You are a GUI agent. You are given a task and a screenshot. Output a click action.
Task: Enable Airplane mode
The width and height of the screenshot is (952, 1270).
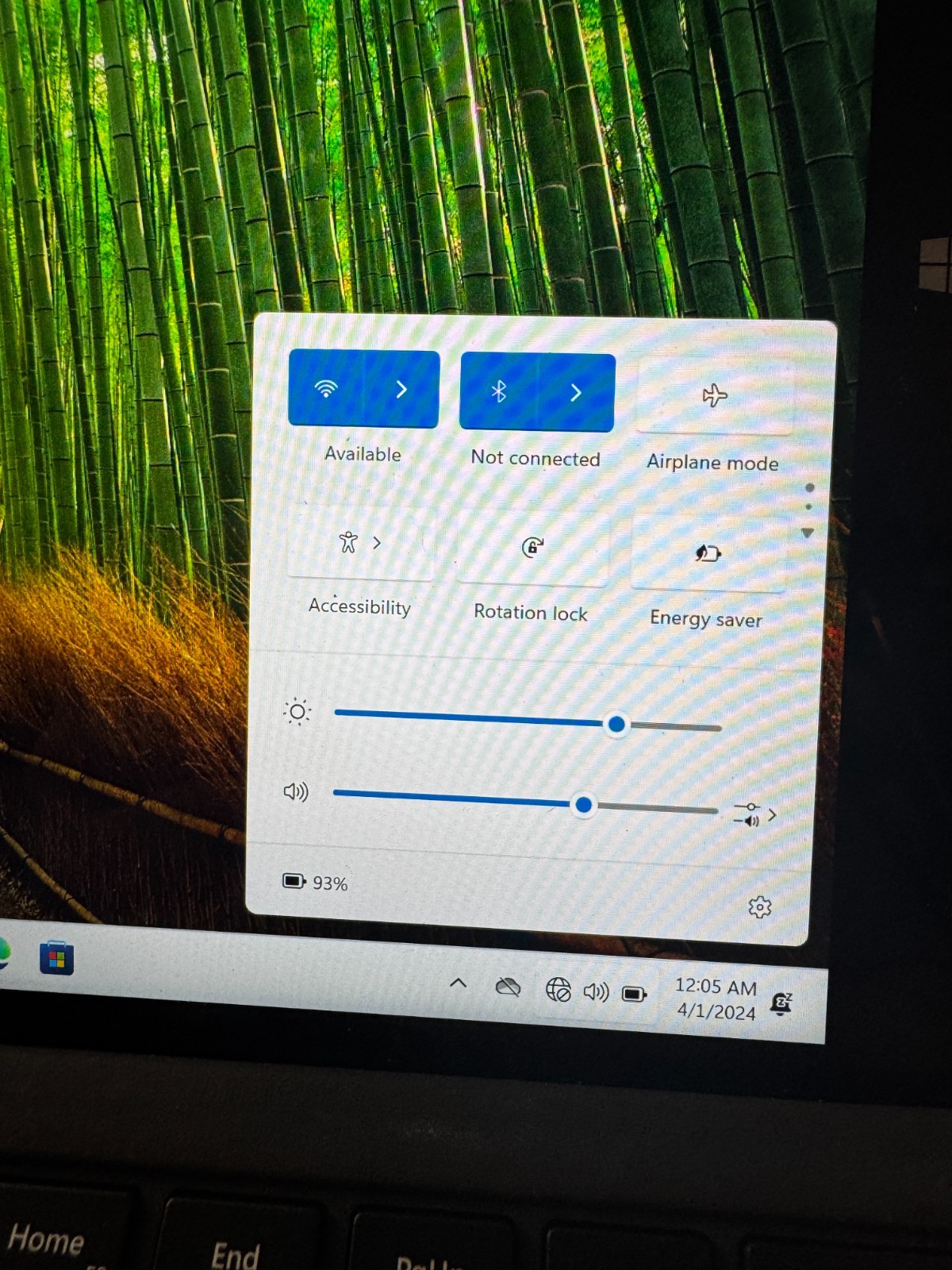(x=715, y=395)
